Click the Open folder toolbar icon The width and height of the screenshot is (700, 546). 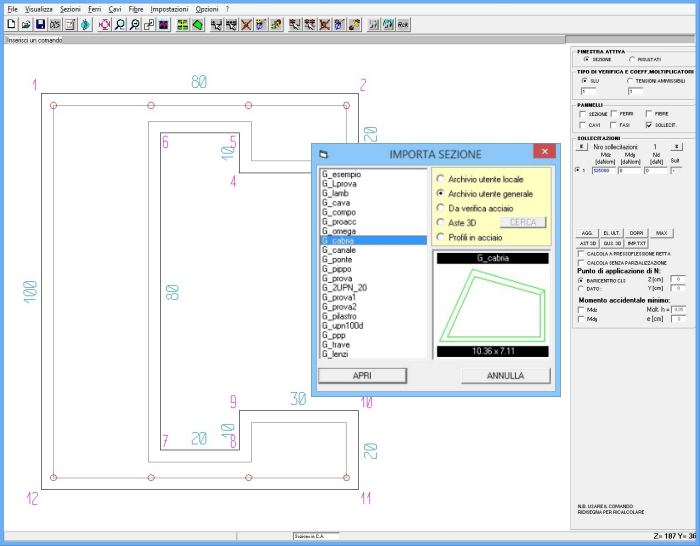[26, 24]
